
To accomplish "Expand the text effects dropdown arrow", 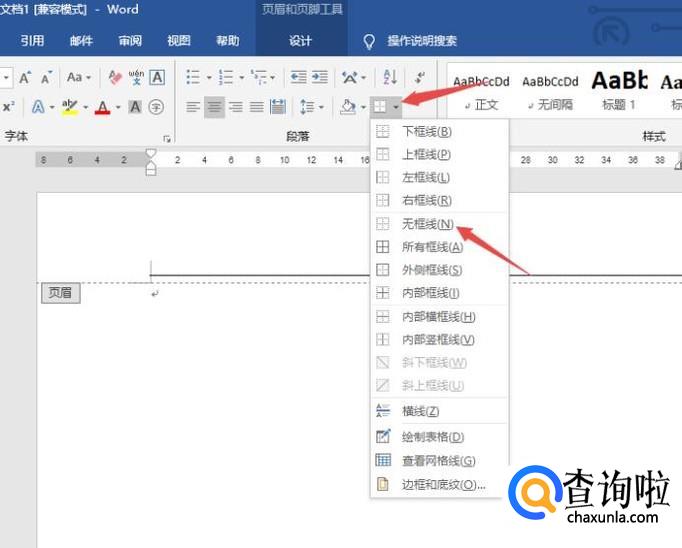I will coord(52,107).
